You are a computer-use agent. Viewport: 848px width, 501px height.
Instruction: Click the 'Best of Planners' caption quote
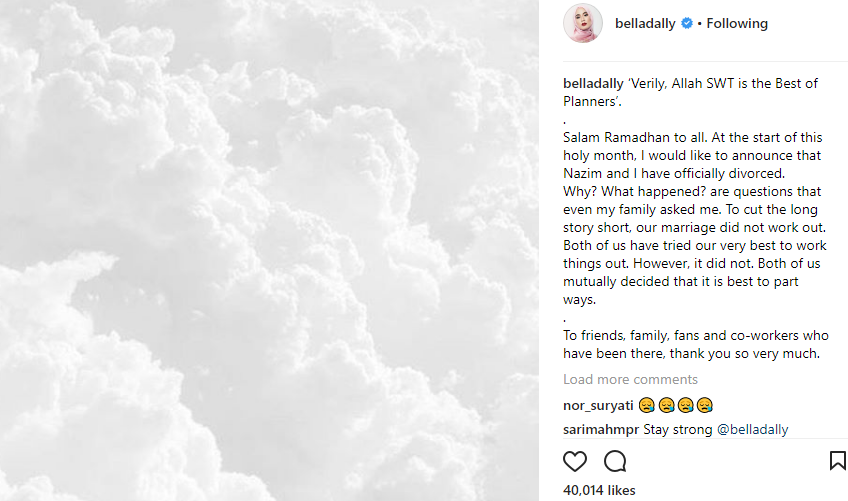pyautogui.click(x=690, y=93)
